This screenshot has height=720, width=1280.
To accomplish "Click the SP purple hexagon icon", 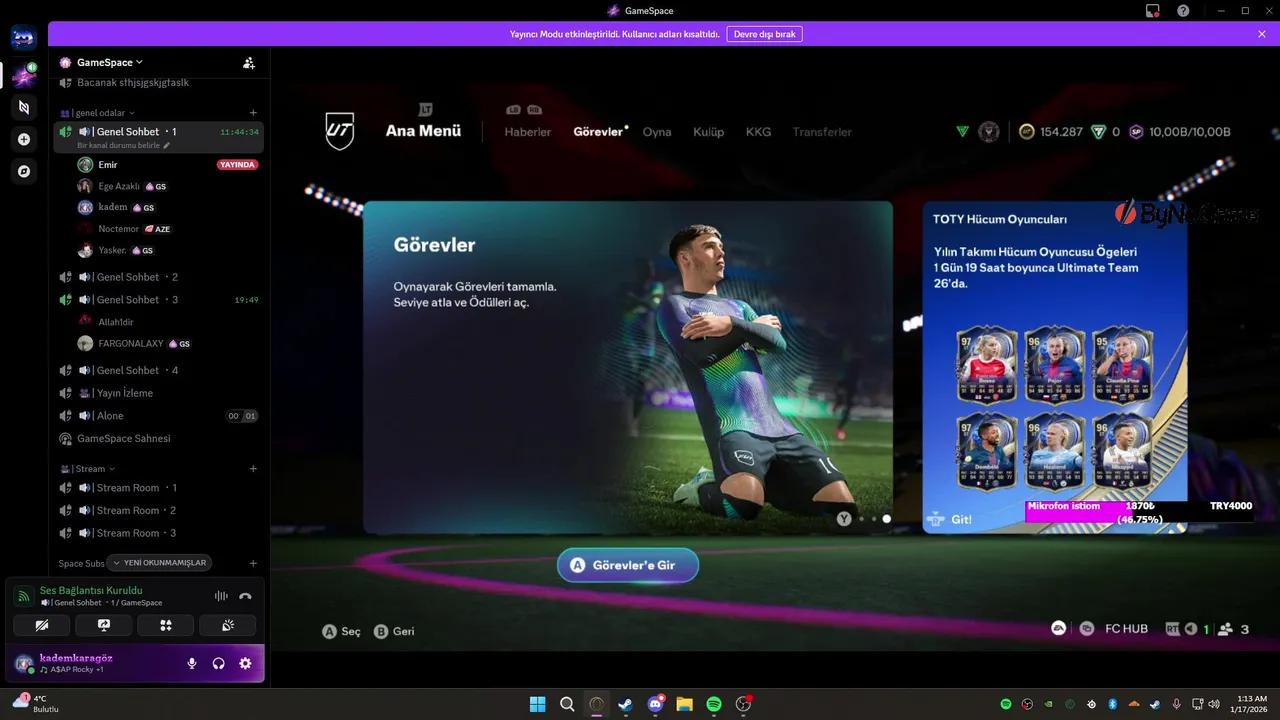I will [1136, 131].
